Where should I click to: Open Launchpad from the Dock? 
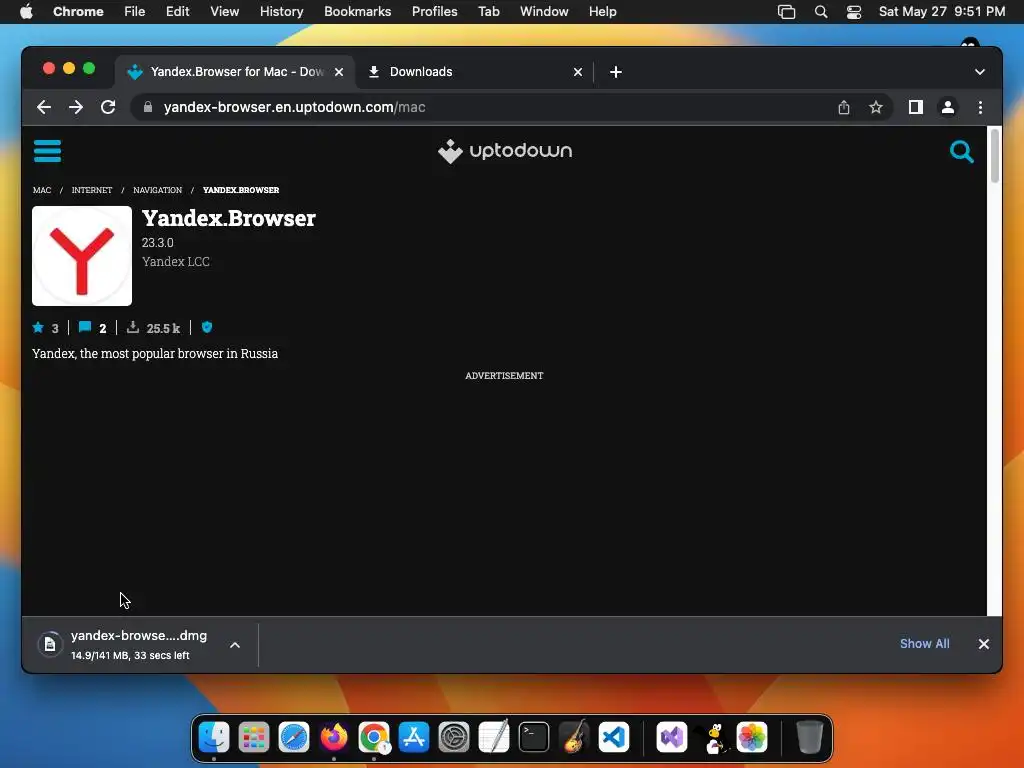254,738
